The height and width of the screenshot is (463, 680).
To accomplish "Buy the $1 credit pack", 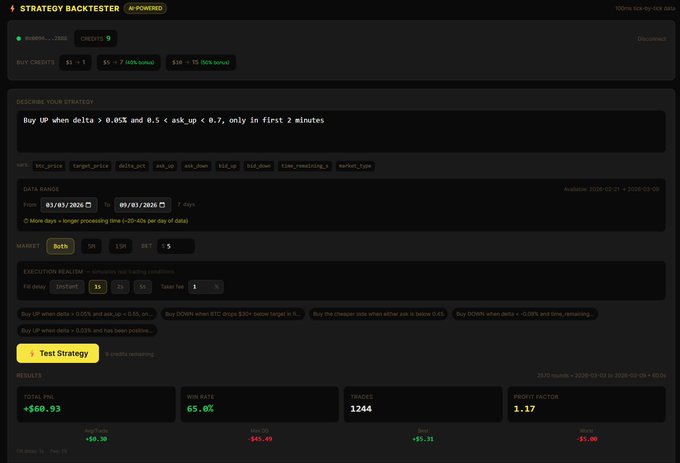I will point(74,62).
